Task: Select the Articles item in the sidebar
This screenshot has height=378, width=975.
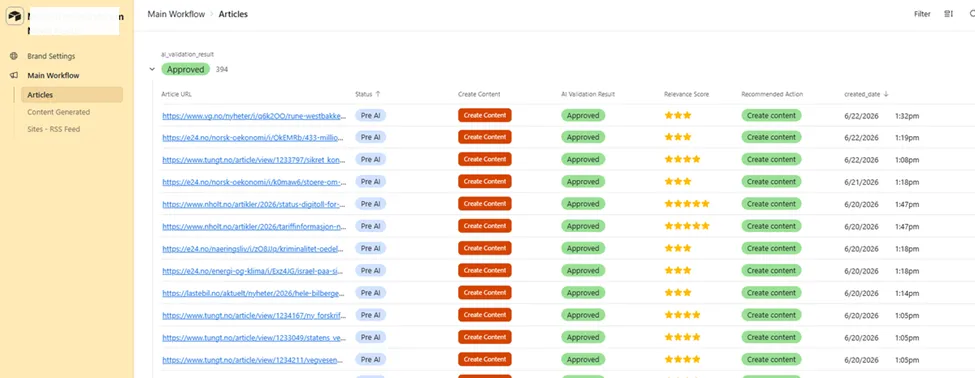Action: click(72, 95)
